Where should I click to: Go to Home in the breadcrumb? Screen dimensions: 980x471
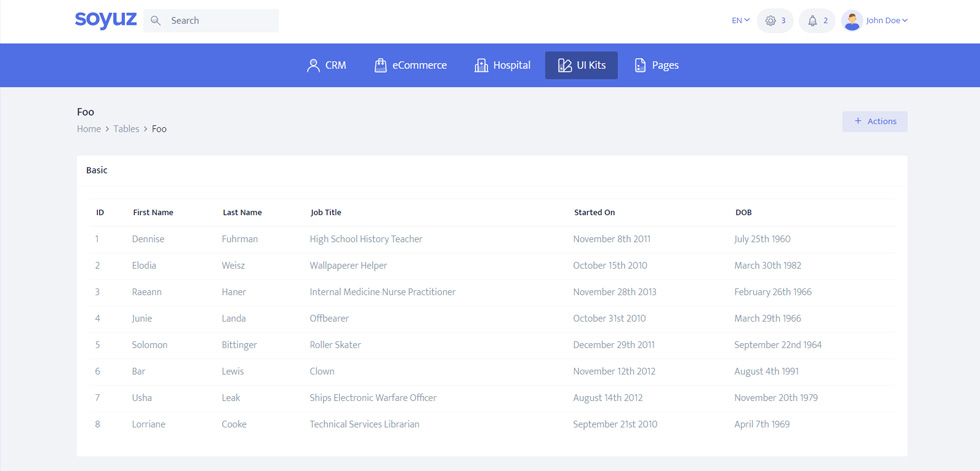(x=89, y=129)
